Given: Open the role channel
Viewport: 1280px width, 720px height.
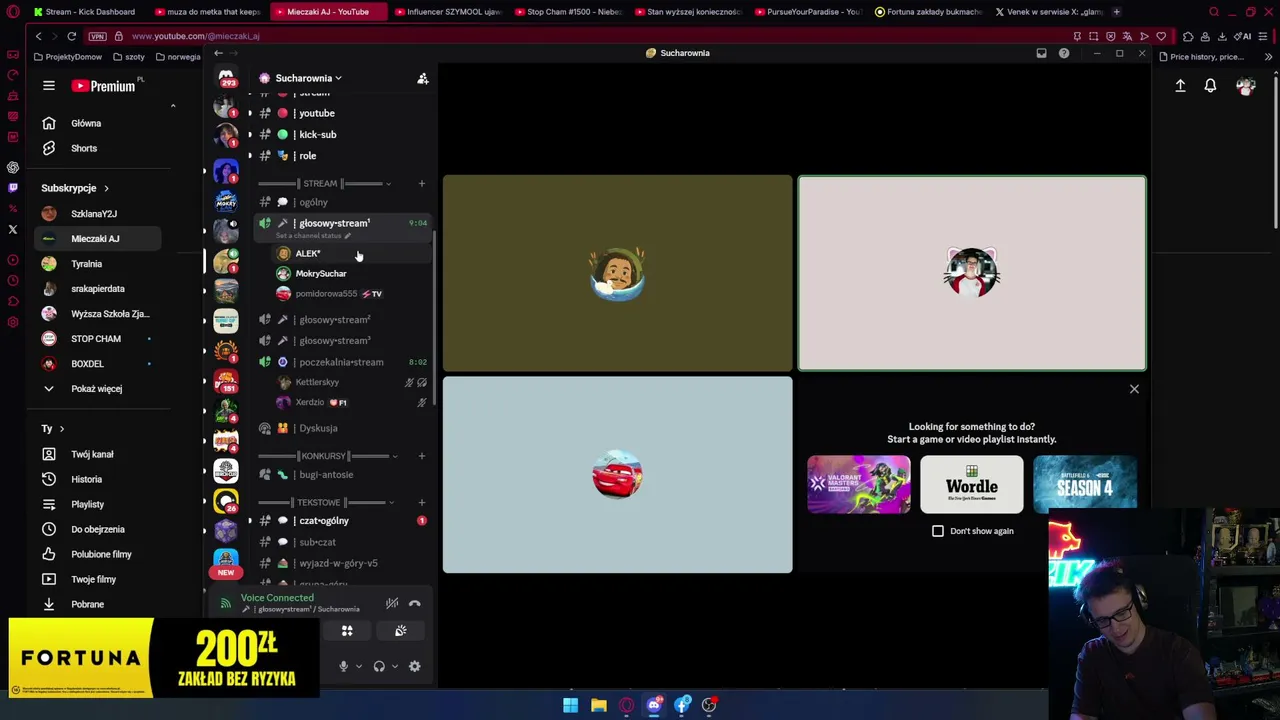Looking at the screenshot, I should tap(340, 156).
